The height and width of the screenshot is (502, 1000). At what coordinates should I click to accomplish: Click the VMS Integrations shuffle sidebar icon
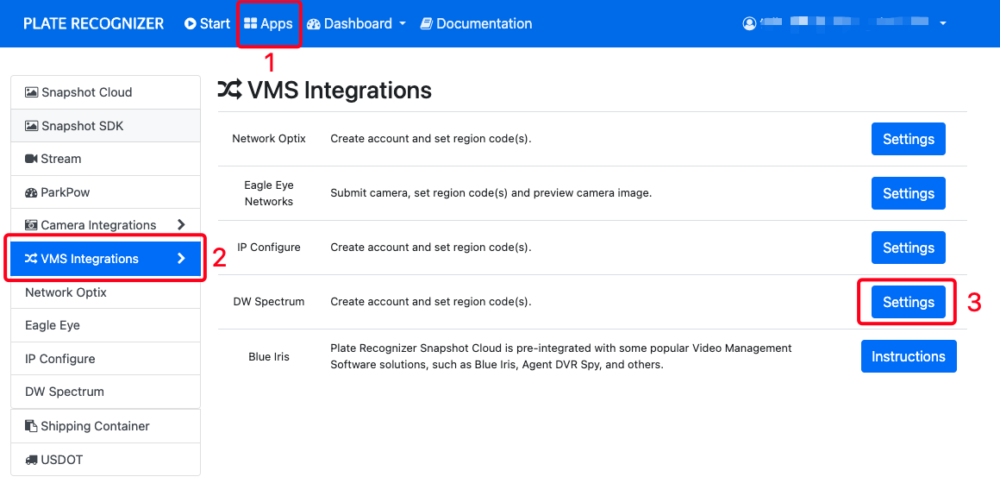point(31,258)
